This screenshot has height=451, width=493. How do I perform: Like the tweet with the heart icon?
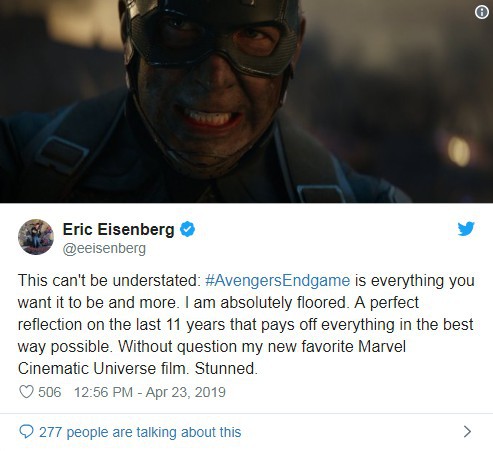coord(26,392)
